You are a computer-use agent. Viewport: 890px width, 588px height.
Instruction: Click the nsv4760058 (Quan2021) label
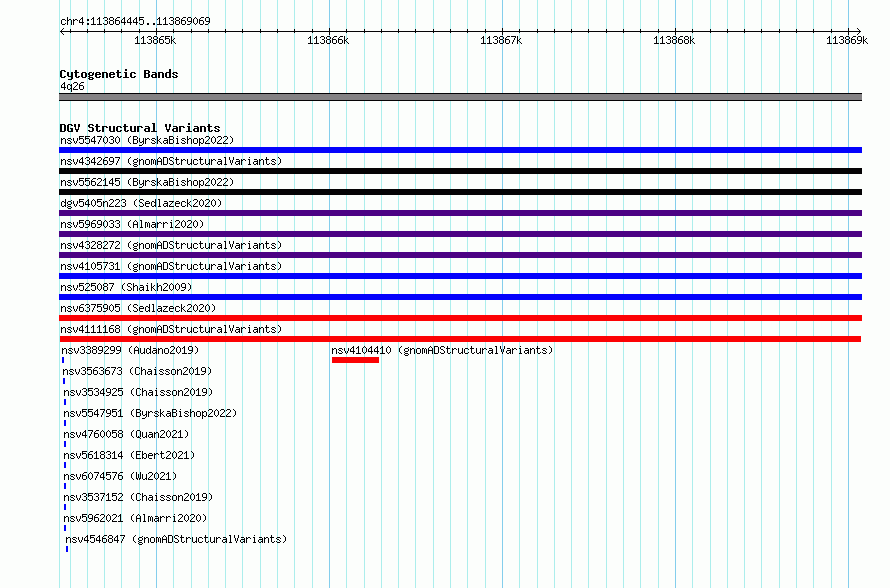pyautogui.click(x=126, y=434)
